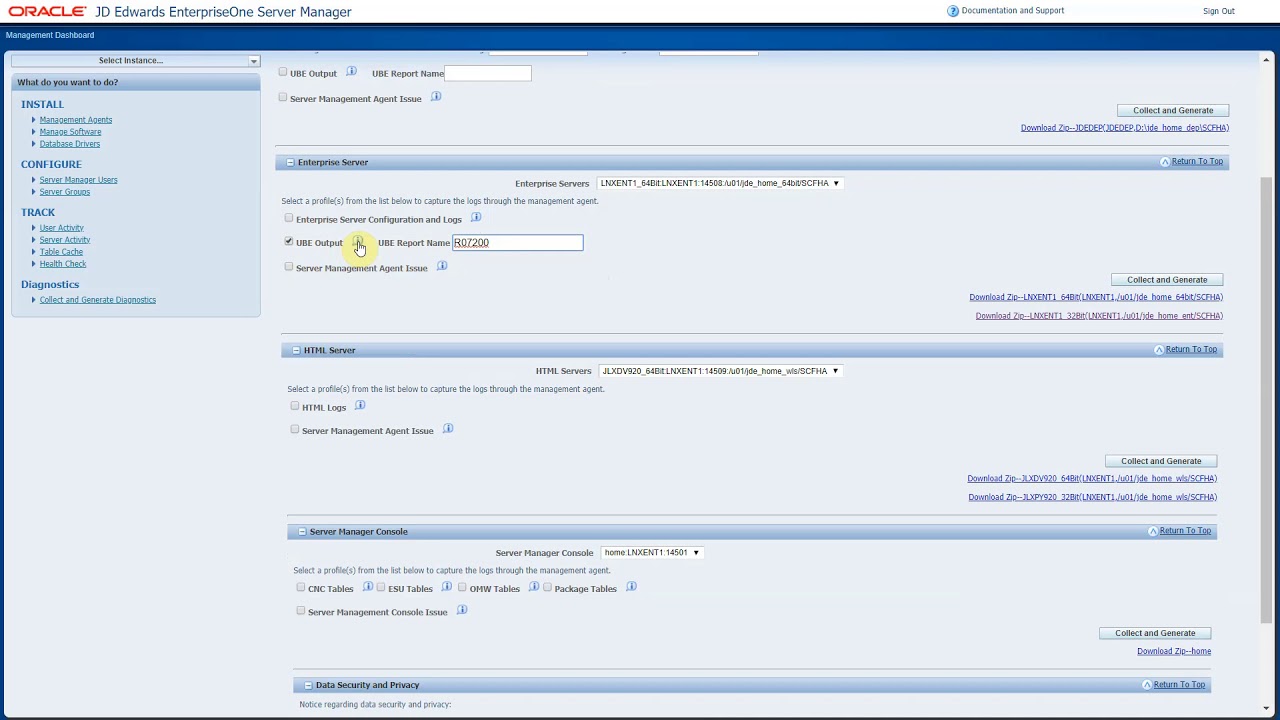Check HTML Server Management Agent Issue box
This screenshot has width=1280, height=720.
pyautogui.click(x=295, y=430)
